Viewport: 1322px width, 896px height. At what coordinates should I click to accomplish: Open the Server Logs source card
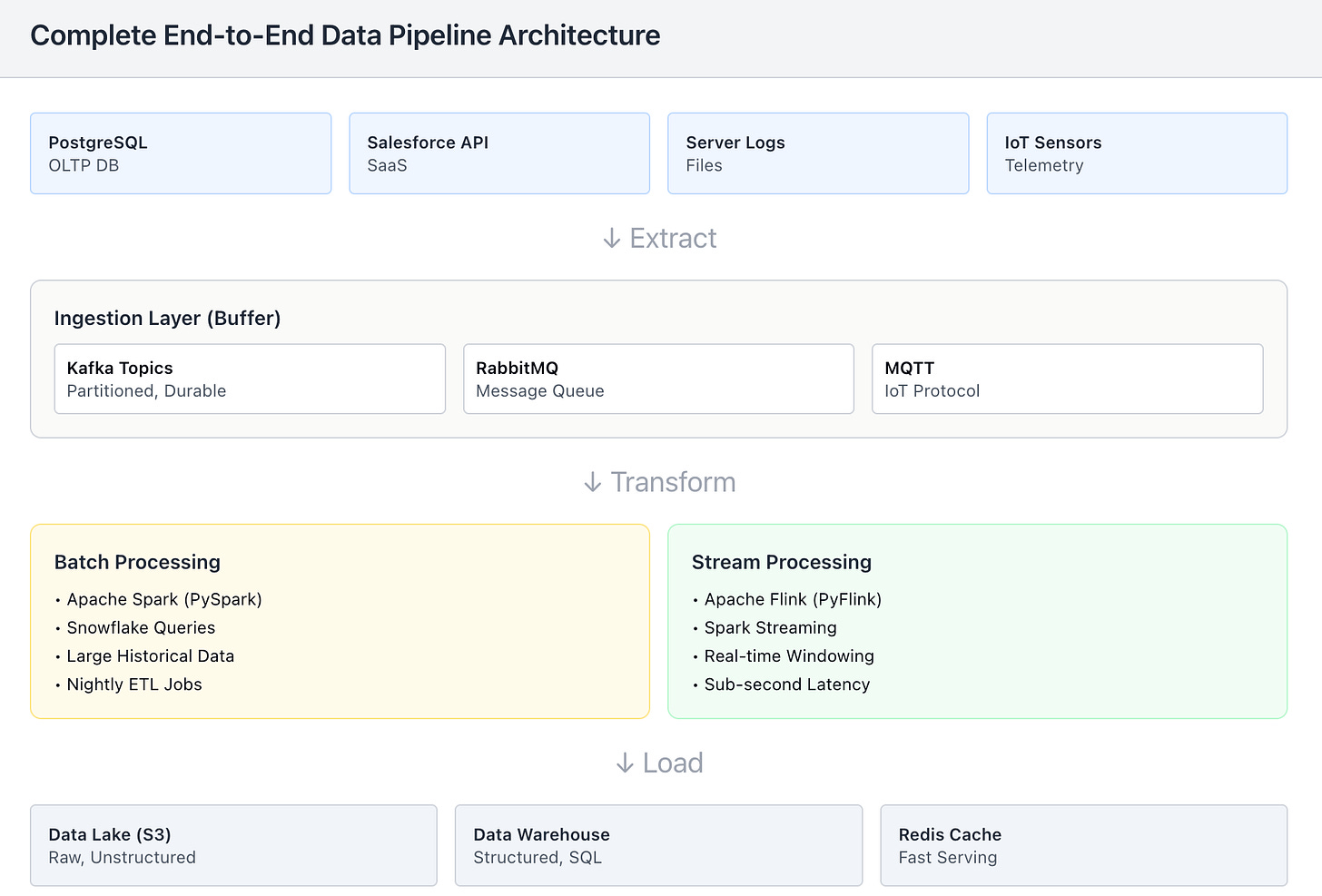click(x=818, y=153)
